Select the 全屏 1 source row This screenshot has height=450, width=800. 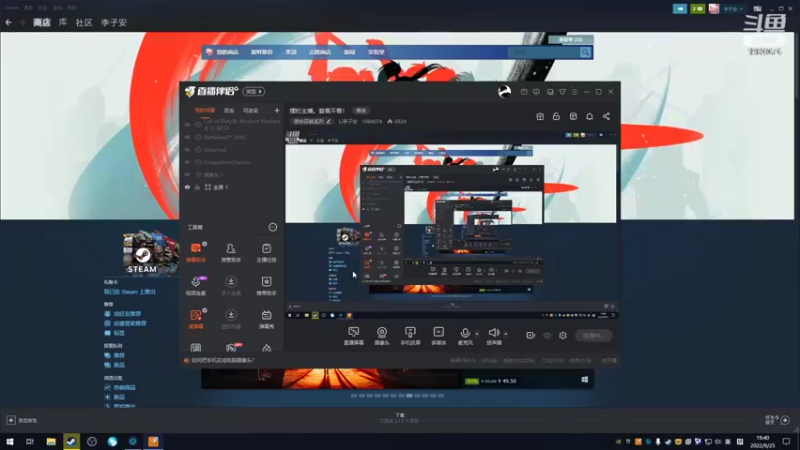[232, 187]
